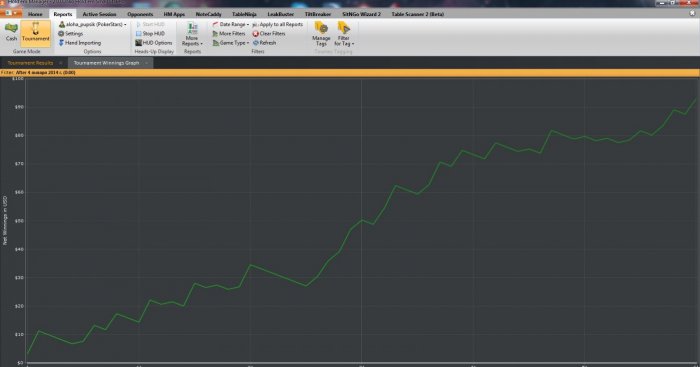Switch to the Active Session tab
Viewport: 700px width, 367px height.
point(99,14)
